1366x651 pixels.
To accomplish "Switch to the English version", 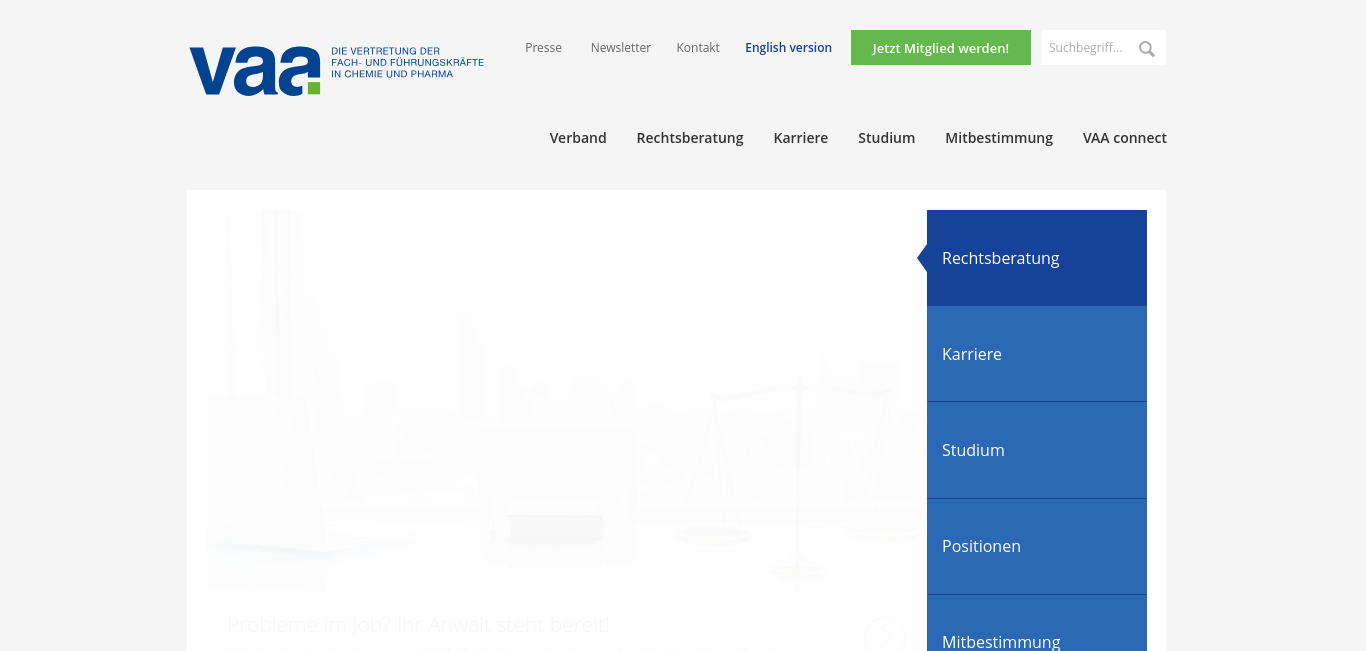I will [788, 47].
